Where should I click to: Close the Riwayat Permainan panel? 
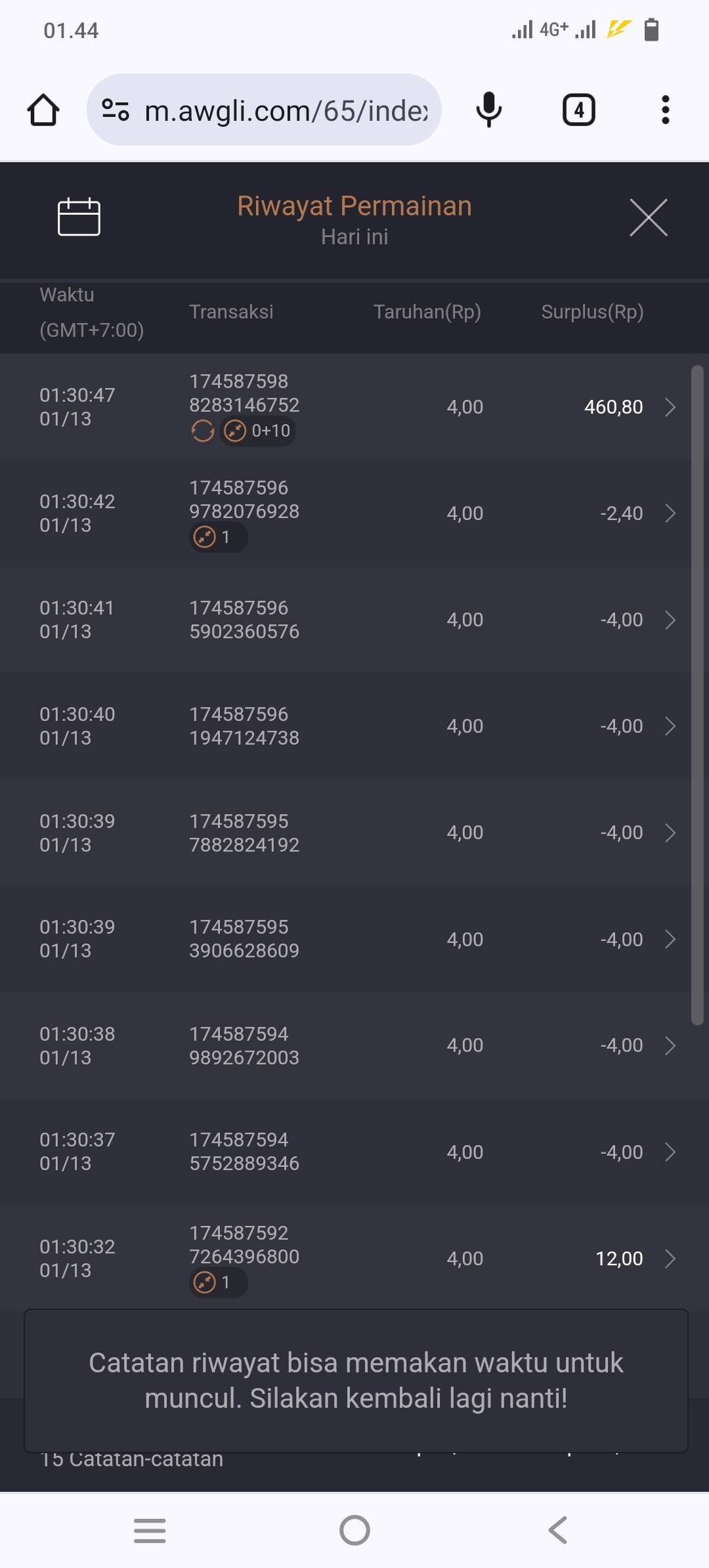(x=648, y=217)
